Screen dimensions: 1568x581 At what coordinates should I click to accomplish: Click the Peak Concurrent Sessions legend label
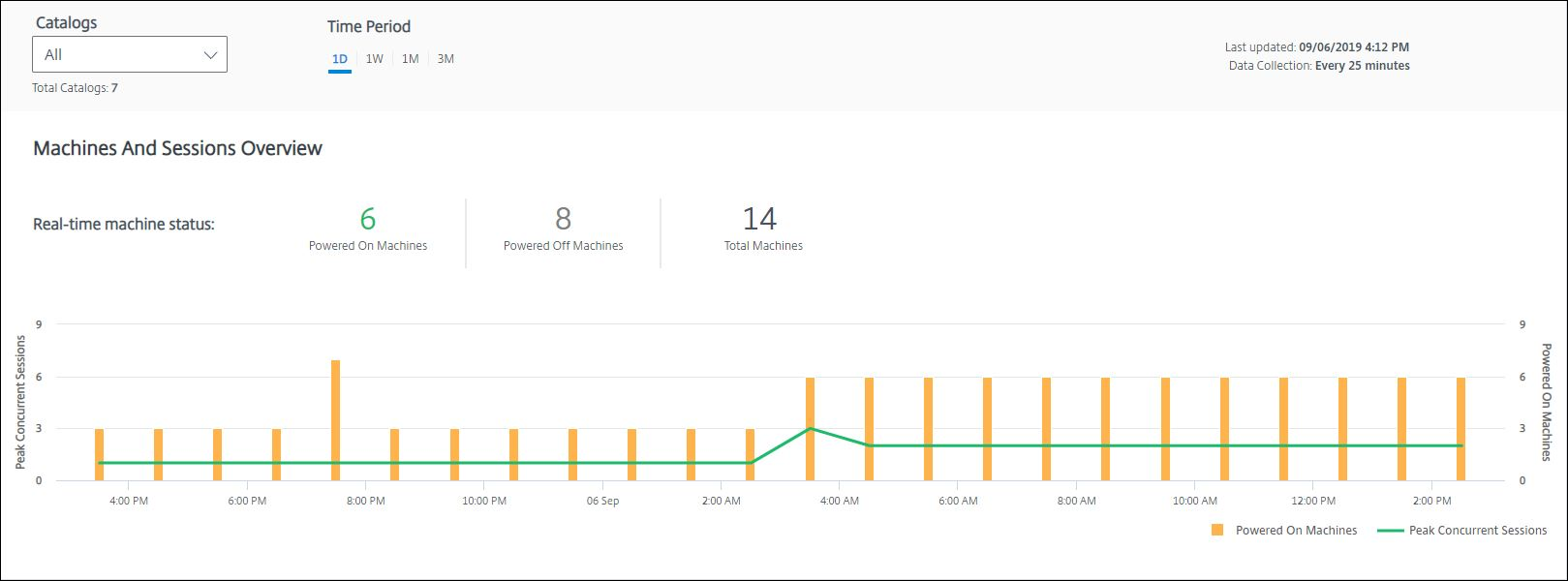[1478, 531]
